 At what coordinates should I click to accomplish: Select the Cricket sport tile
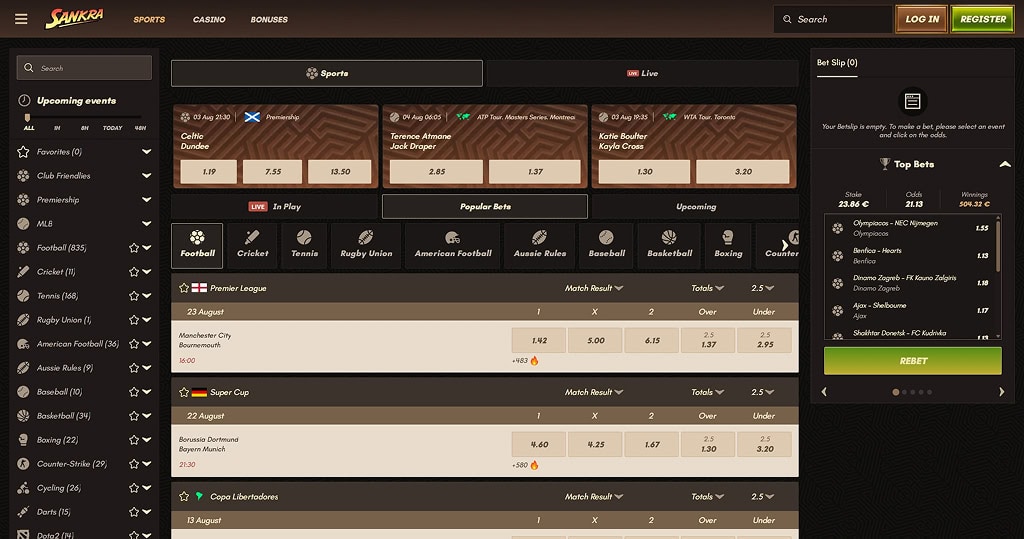click(x=253, y=246)
